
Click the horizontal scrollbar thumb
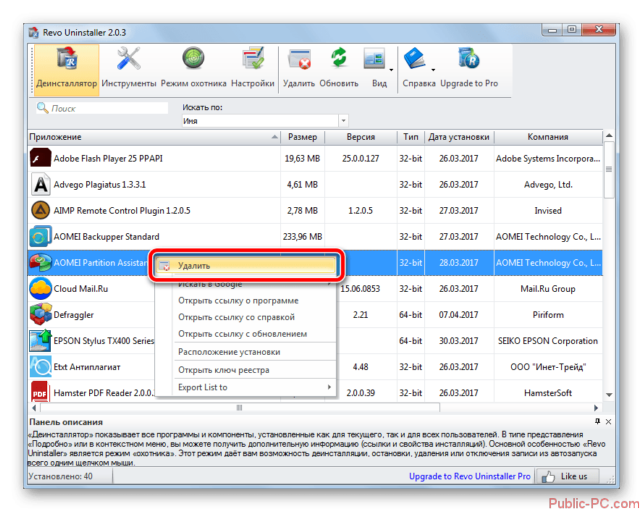pyautogui.click(x=240, y=408)
